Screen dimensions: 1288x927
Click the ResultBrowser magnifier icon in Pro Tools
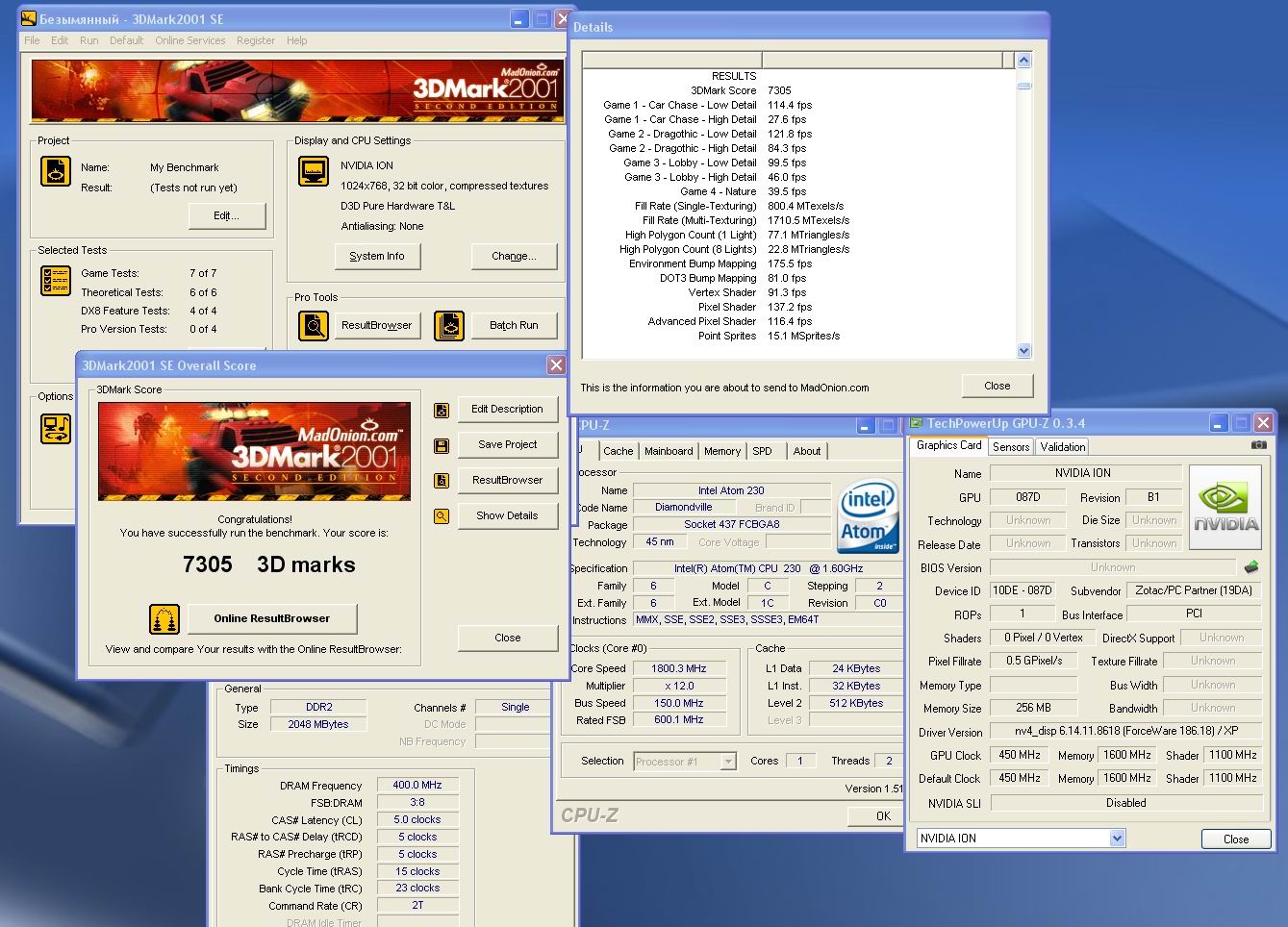(314, 326)
